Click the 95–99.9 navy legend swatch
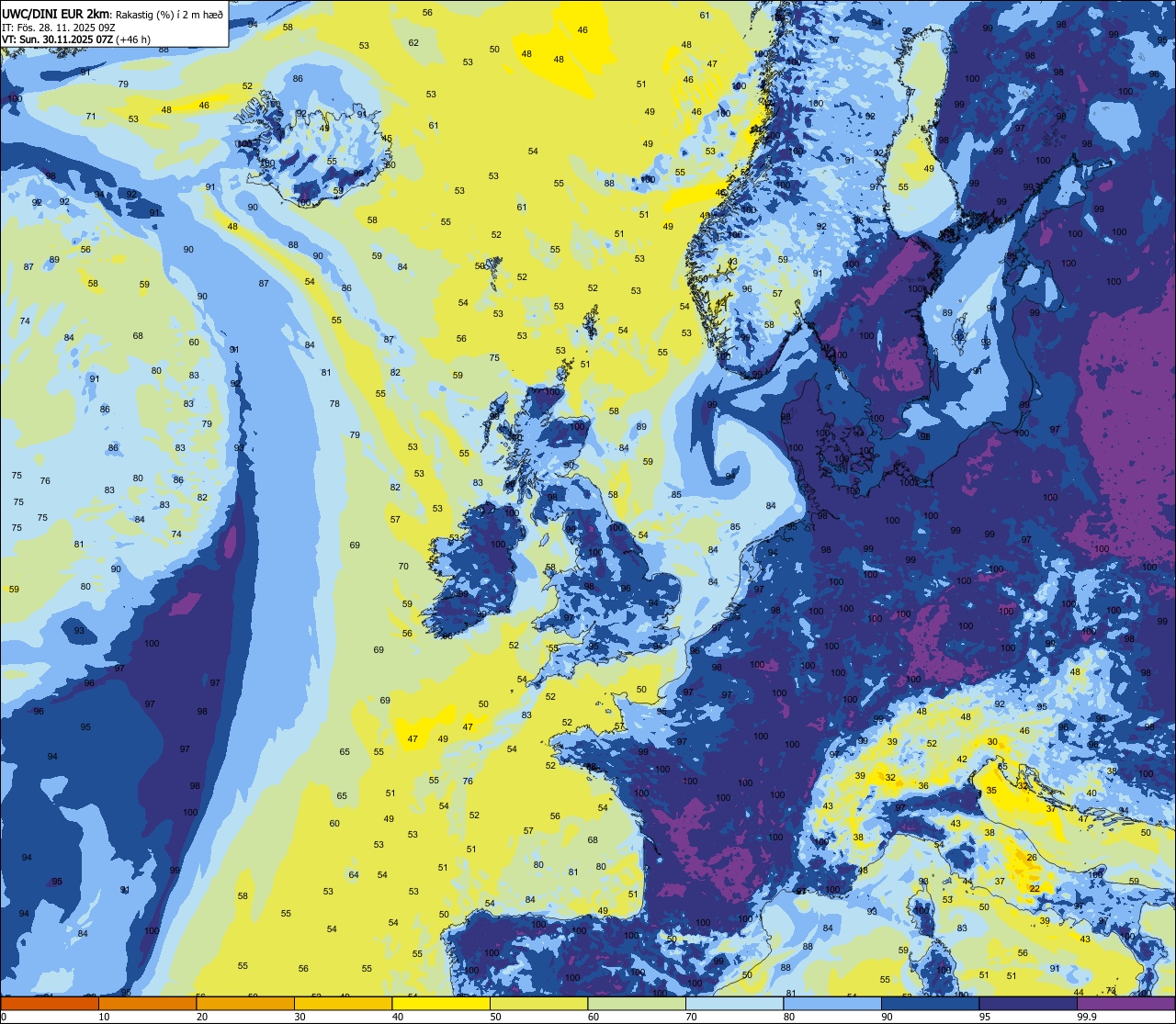Screen dimensions: 1176x1024 point(1027,1003)
